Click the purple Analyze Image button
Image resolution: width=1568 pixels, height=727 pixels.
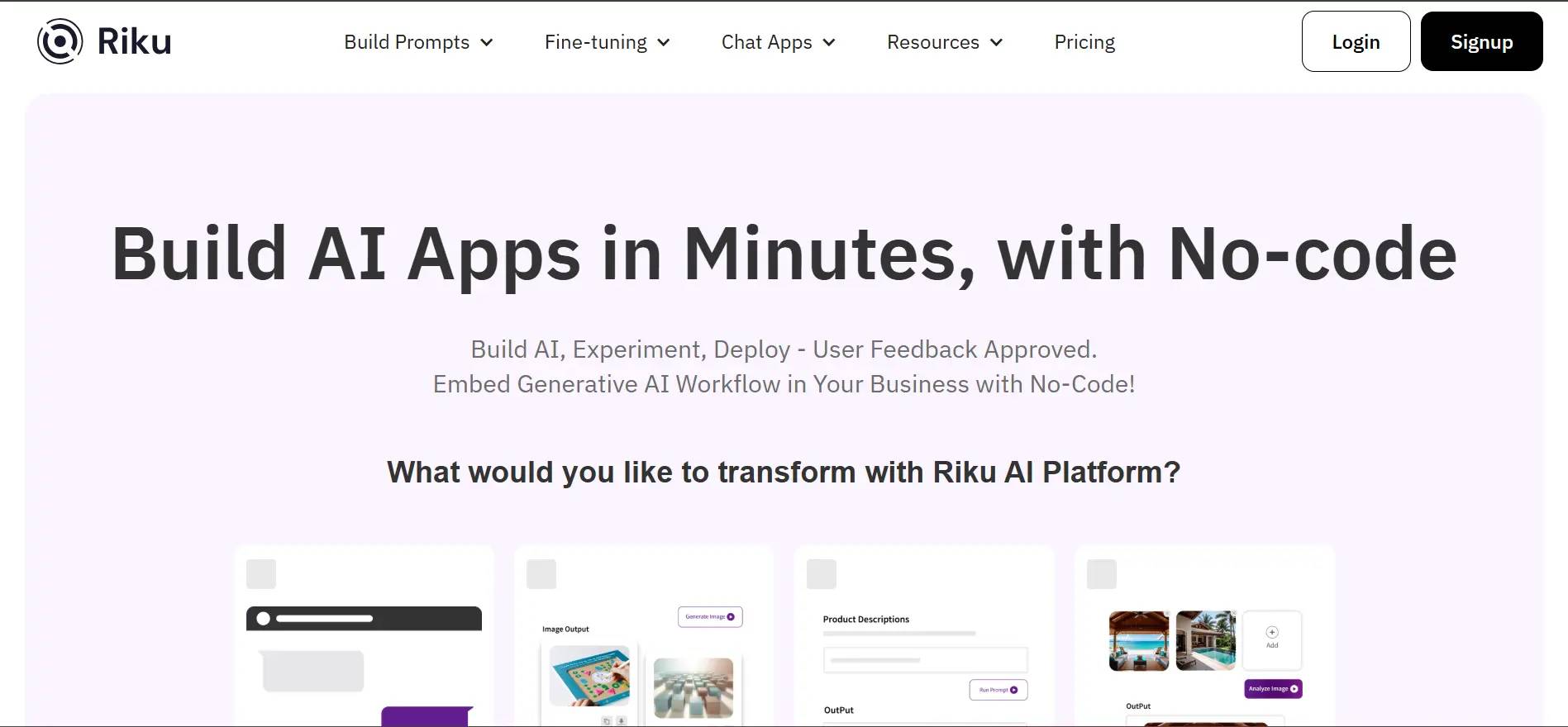(1273, 688)
